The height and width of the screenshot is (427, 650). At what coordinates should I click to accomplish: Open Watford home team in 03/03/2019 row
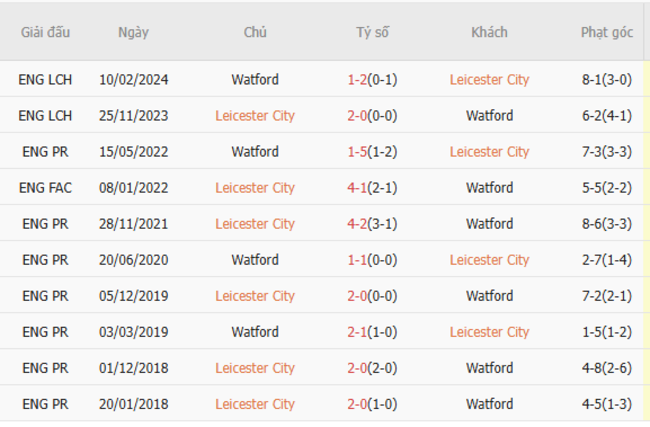click(255, 331)
